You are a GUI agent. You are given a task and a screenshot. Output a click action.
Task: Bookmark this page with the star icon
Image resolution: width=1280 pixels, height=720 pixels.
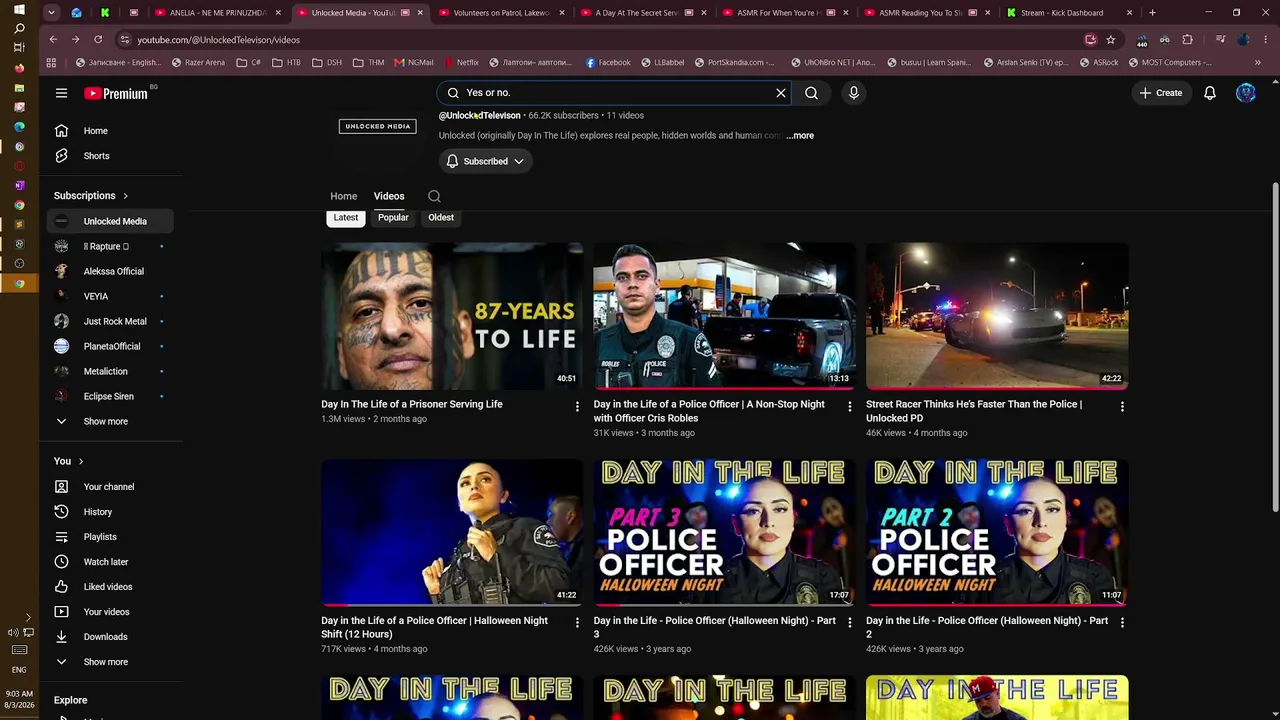pyautogui.click(x=1110, y=39)
